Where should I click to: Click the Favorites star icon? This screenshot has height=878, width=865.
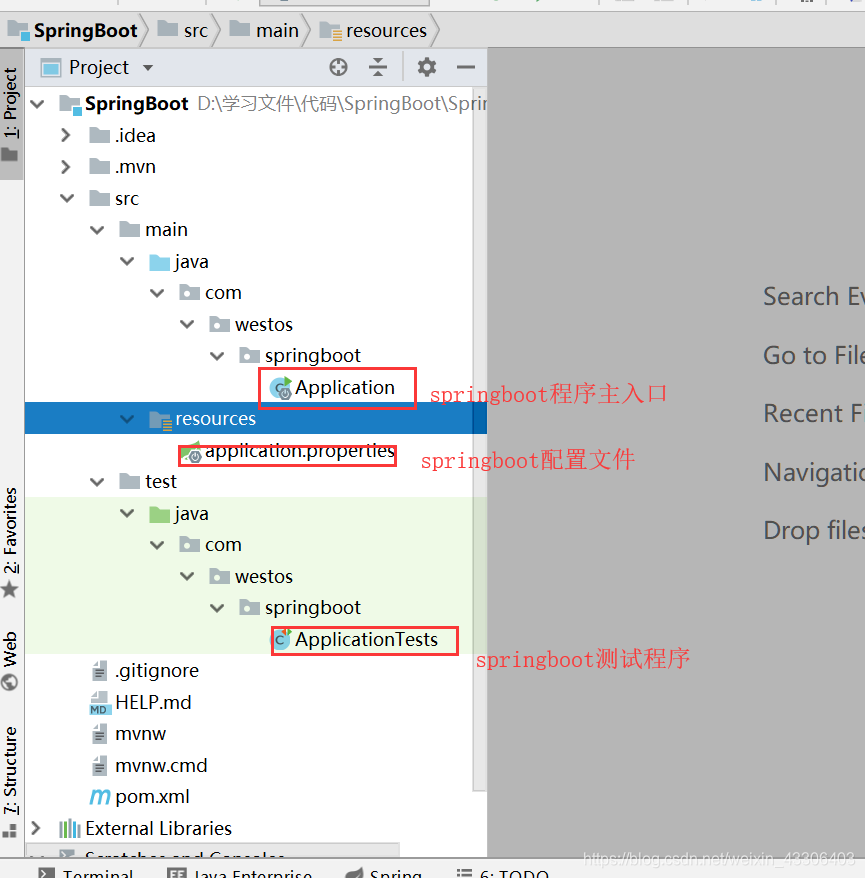click(10, 589)
